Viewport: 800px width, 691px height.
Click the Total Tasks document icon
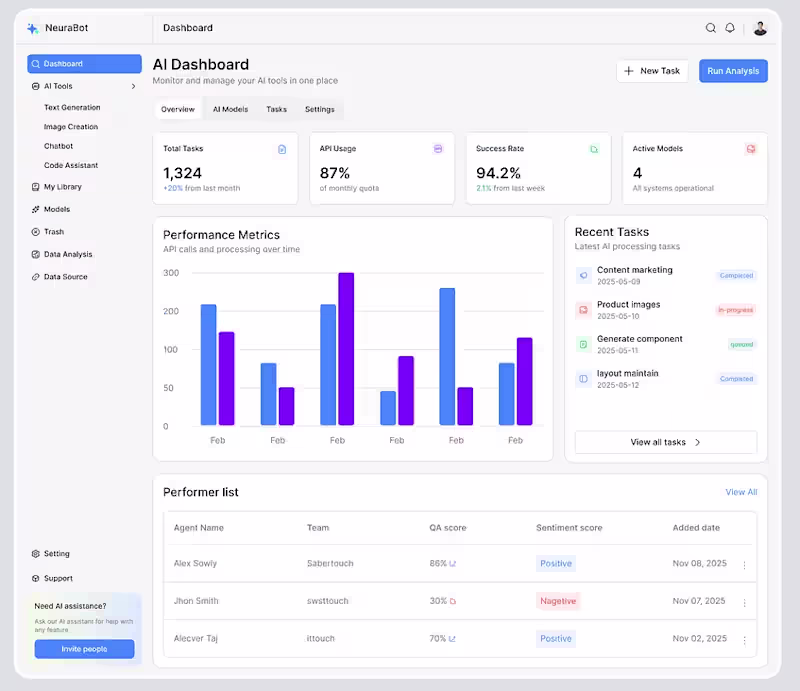282,149
